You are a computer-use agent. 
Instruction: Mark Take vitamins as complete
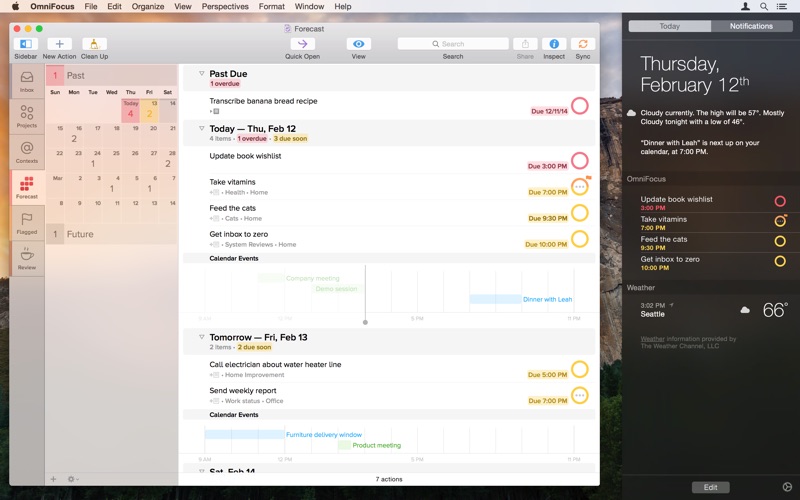[580, 187]
